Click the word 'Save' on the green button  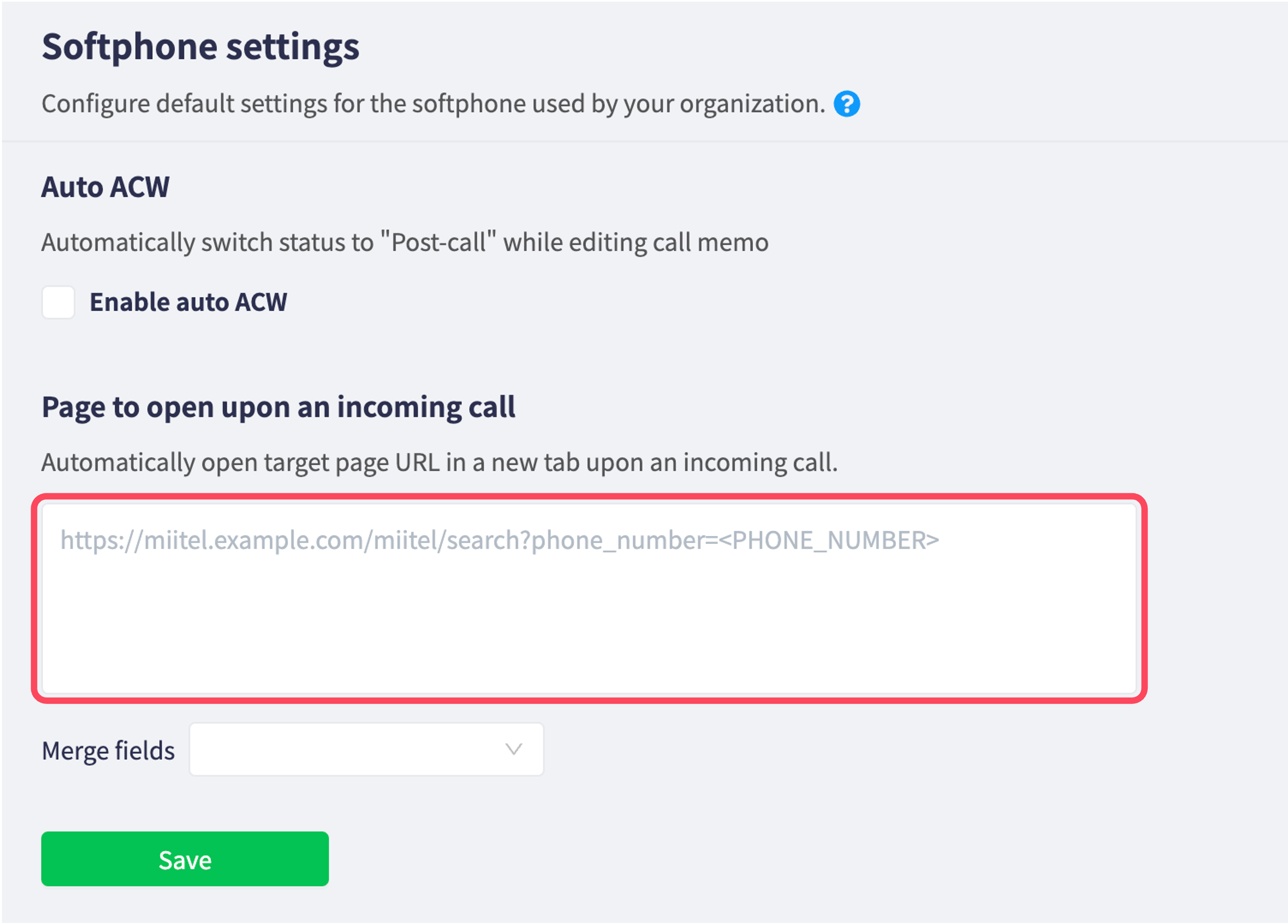[x=185, y=860]
